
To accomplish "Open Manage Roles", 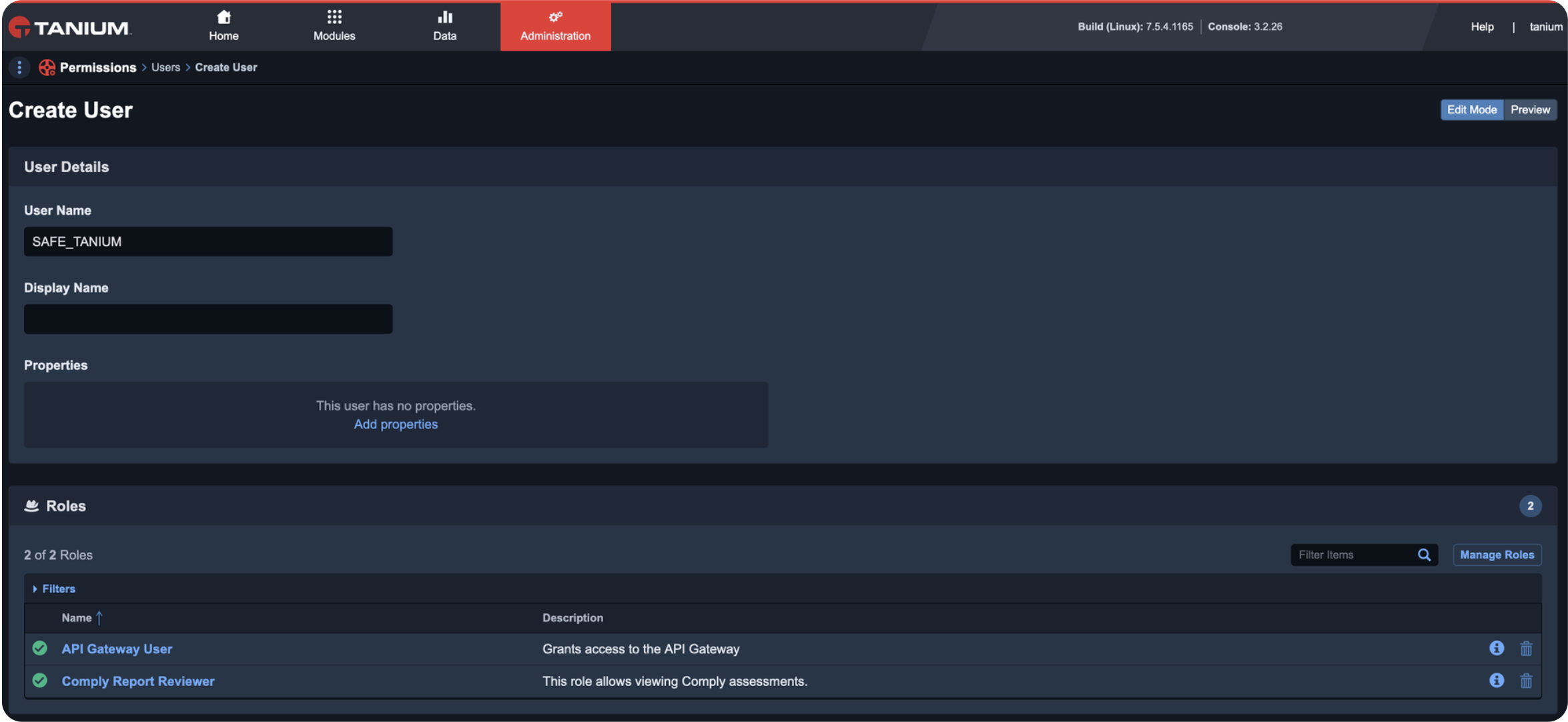I will 1497,555.
